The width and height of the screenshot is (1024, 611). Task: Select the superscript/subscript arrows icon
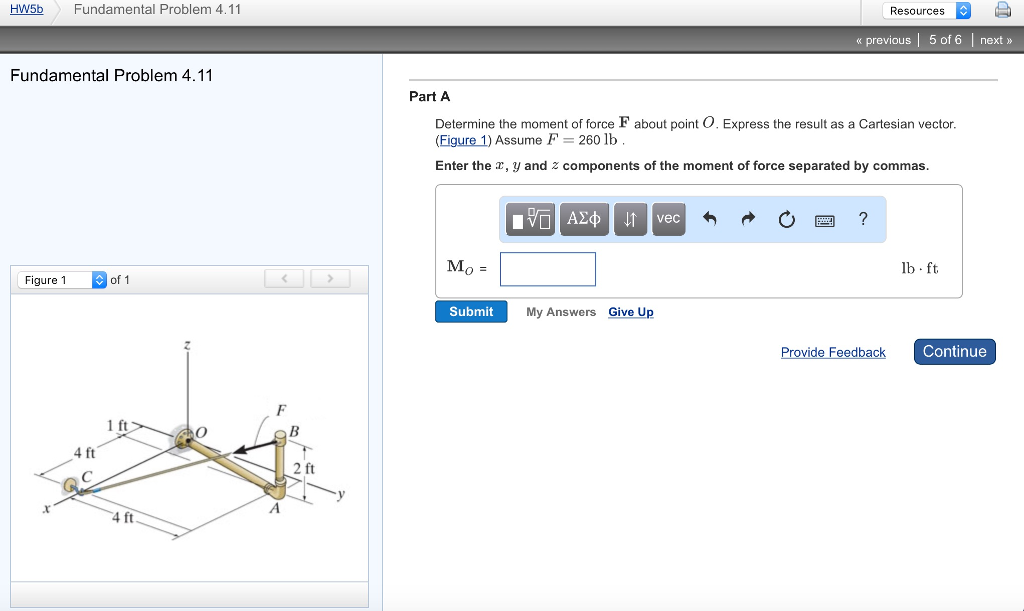(630, 219)
